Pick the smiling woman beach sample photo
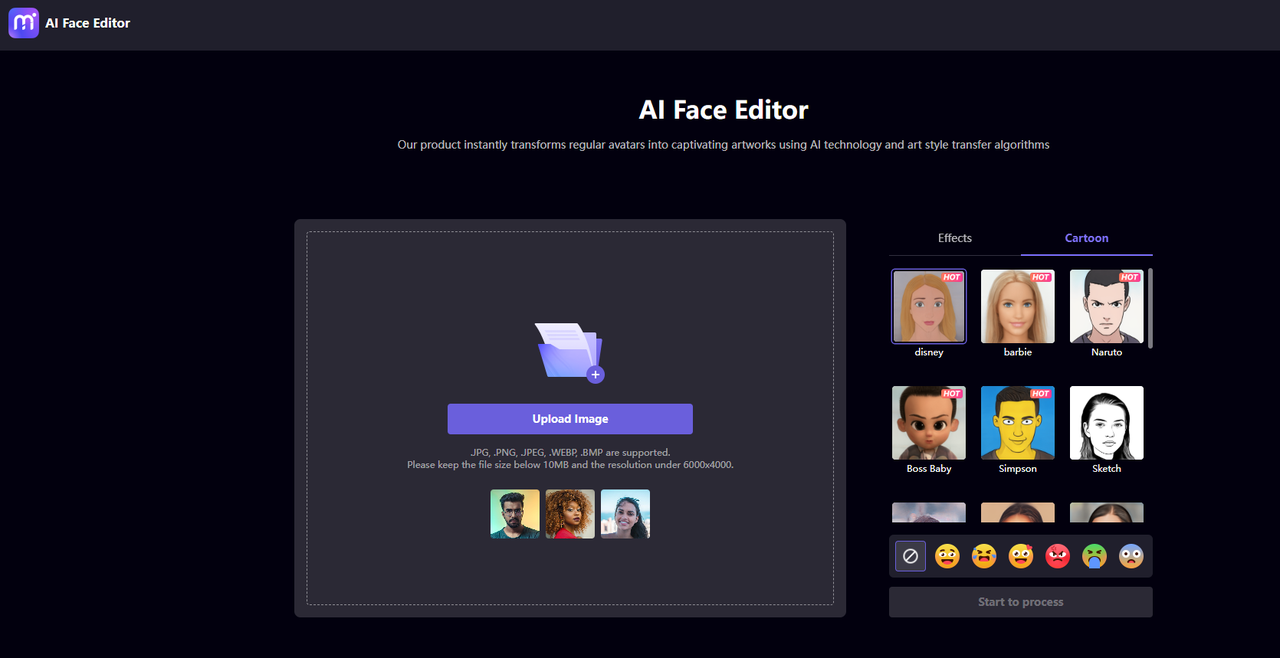The image size is (1280, 658). 625,514
